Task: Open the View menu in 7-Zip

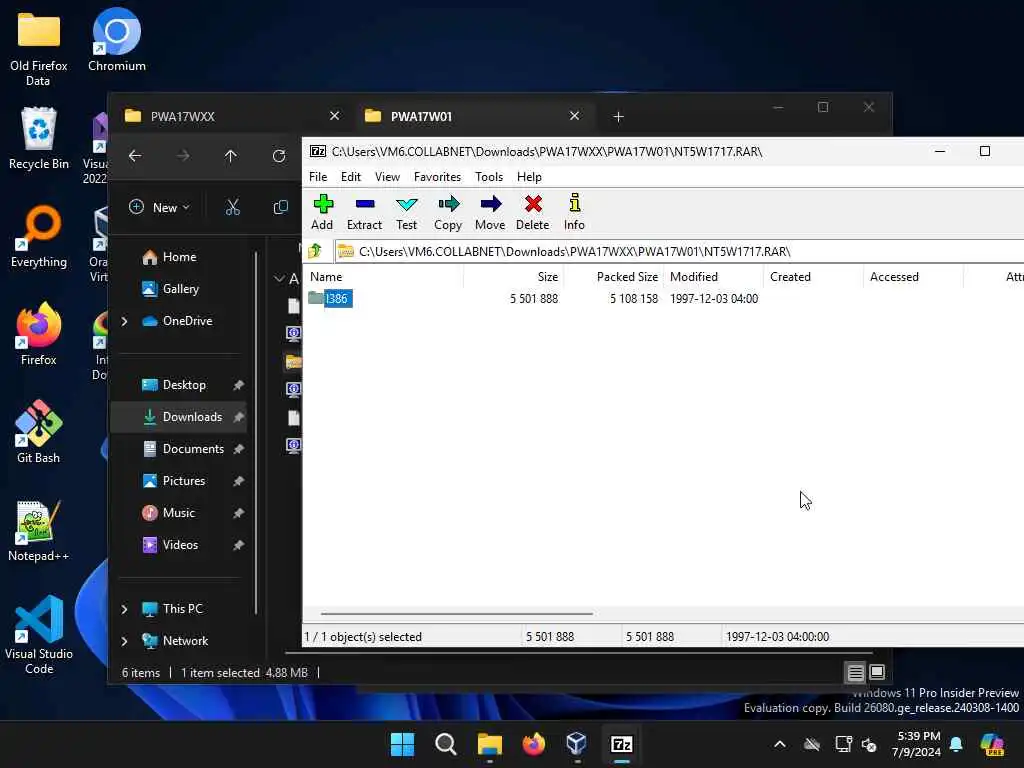Action: coord(387,177)
